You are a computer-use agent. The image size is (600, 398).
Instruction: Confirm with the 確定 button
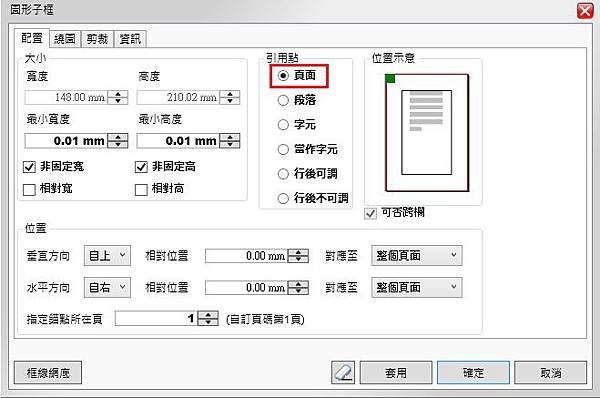(x=473, y=372)
